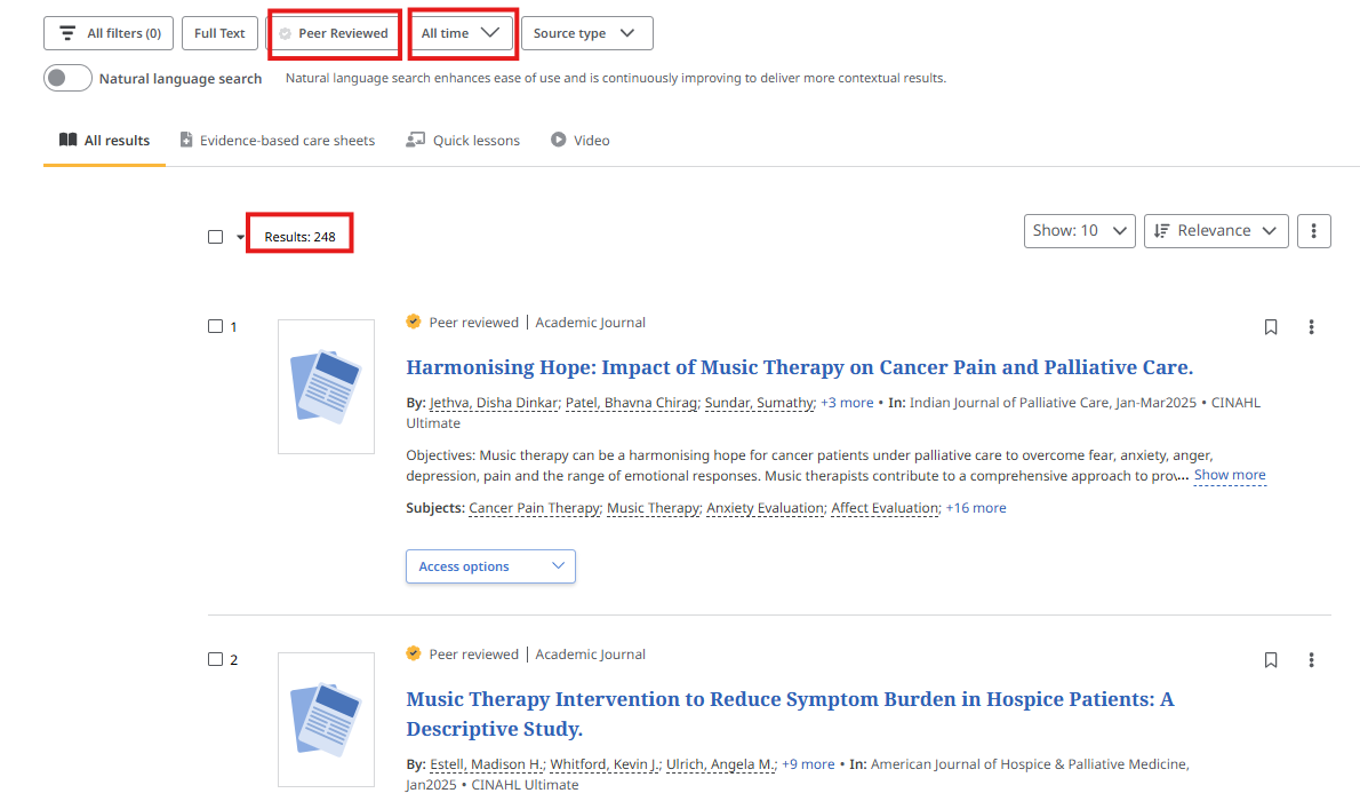Click author Estell, Madison H.
The image size is (1360, 809).
(x=487, y=764)
